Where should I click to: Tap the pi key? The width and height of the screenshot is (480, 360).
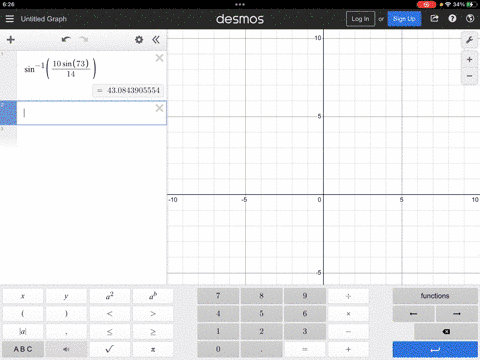(x=153, y=349)
